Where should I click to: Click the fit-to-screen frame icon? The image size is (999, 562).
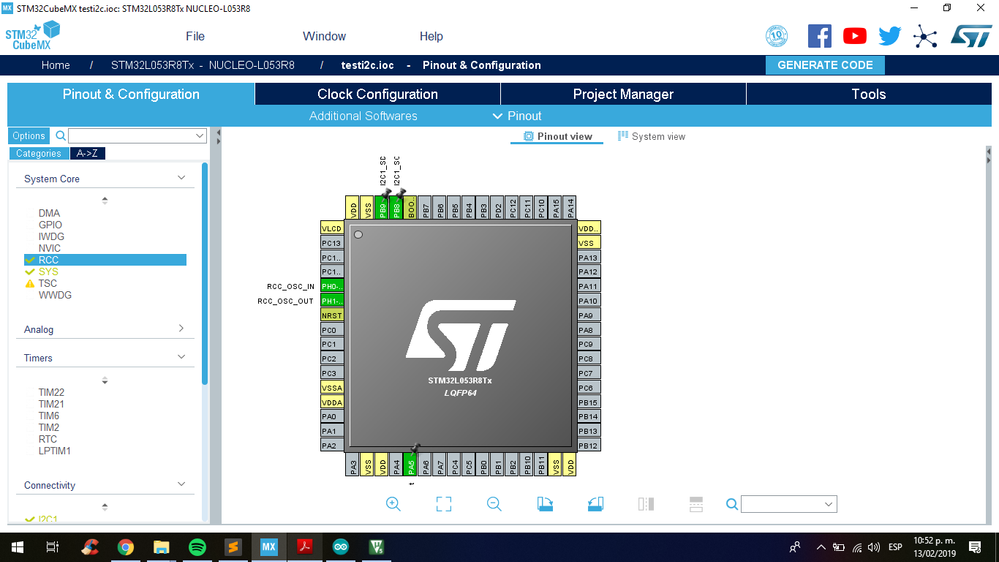click(443, 504)
